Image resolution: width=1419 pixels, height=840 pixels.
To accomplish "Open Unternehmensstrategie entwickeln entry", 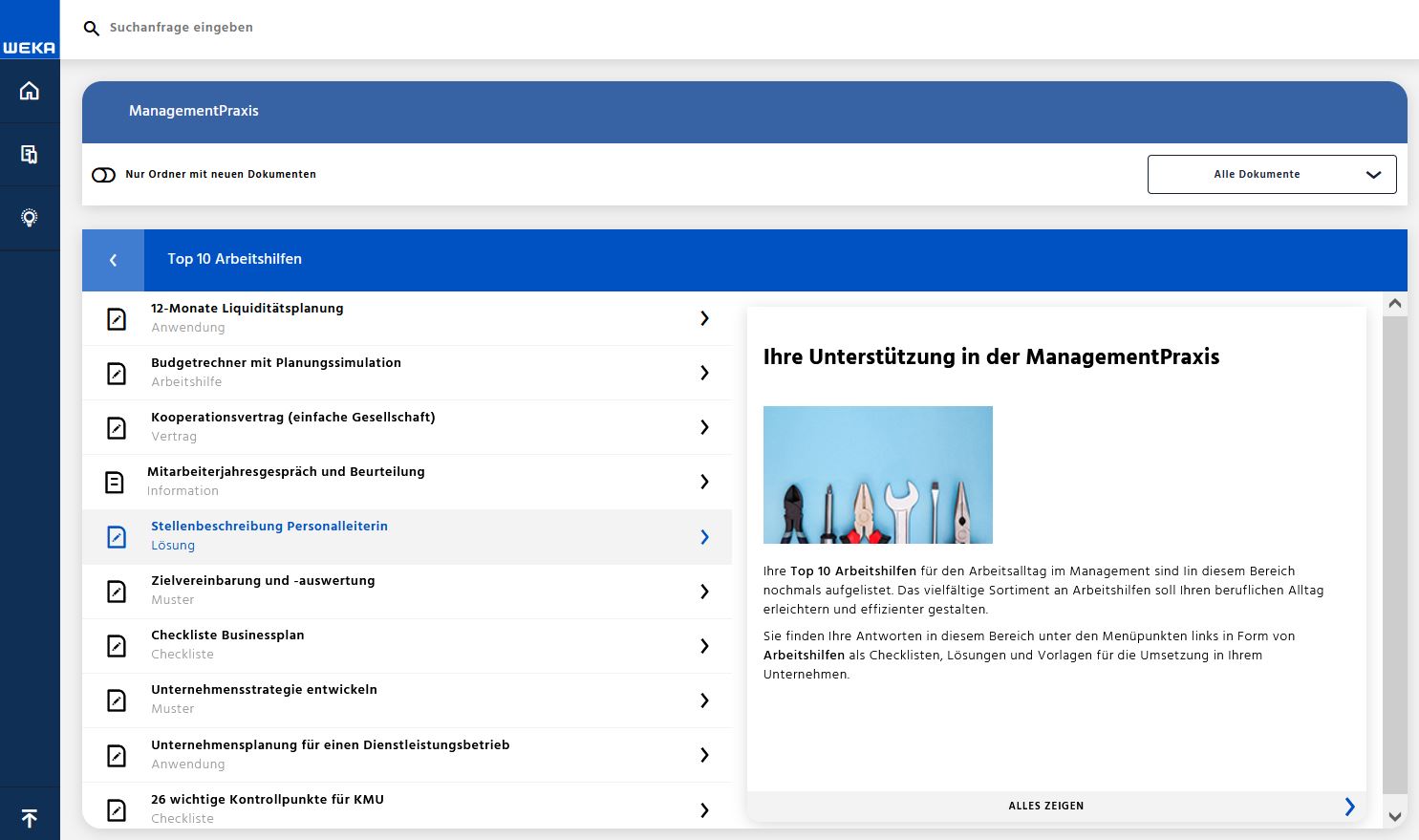I will (x=264, y=690).
